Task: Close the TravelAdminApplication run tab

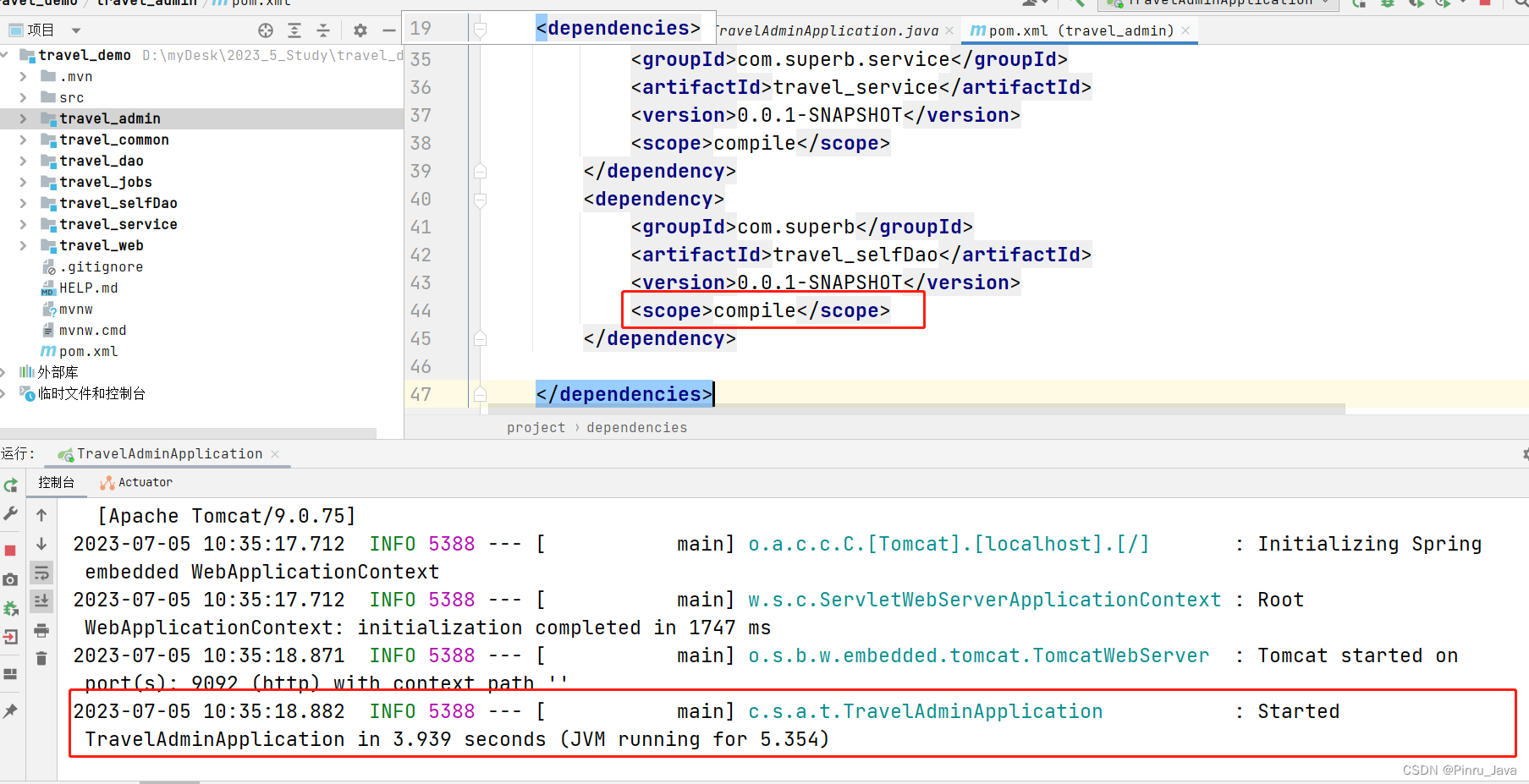Action: click(x=275, y=454)
